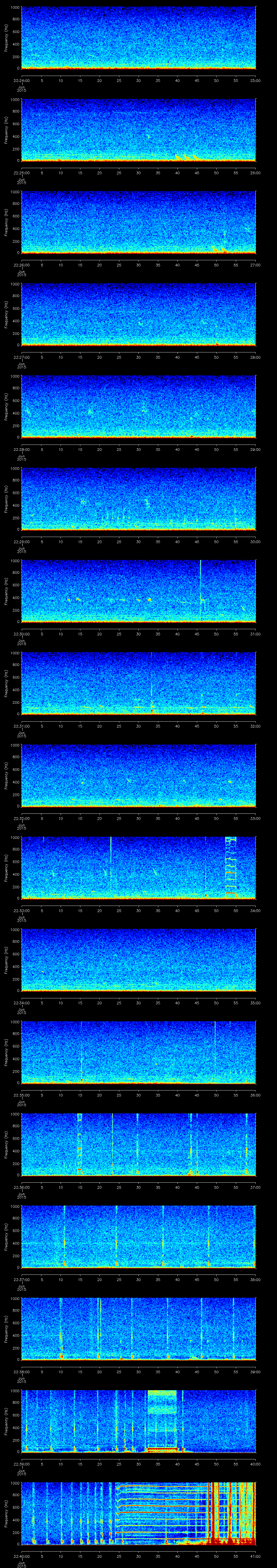
Task: Click the spectrogram panel starting at 22:26:00
Action: click(x=139, y=222)
